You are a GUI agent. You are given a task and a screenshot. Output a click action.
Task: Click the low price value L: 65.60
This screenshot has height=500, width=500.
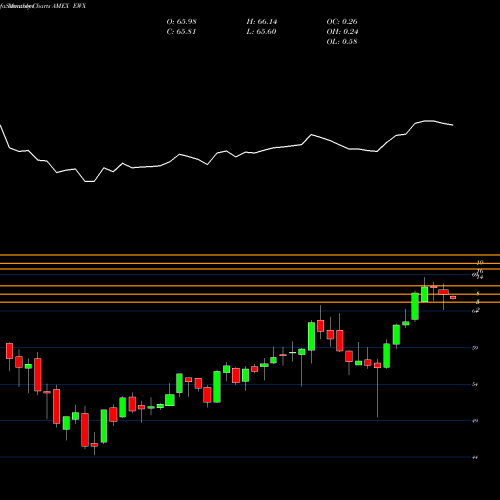[x=261, y=32]
